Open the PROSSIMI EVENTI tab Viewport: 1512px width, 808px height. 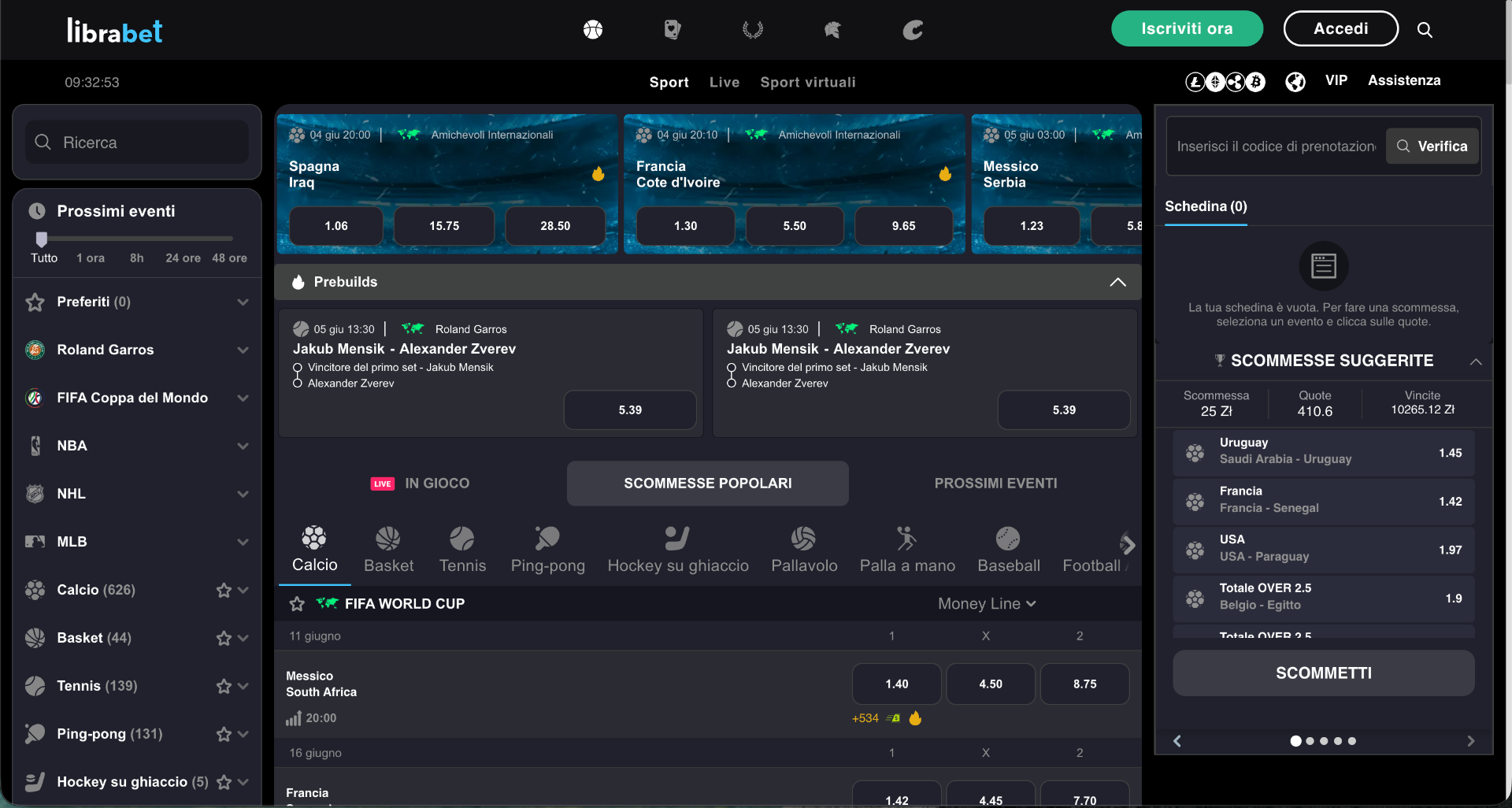point(995,484)
